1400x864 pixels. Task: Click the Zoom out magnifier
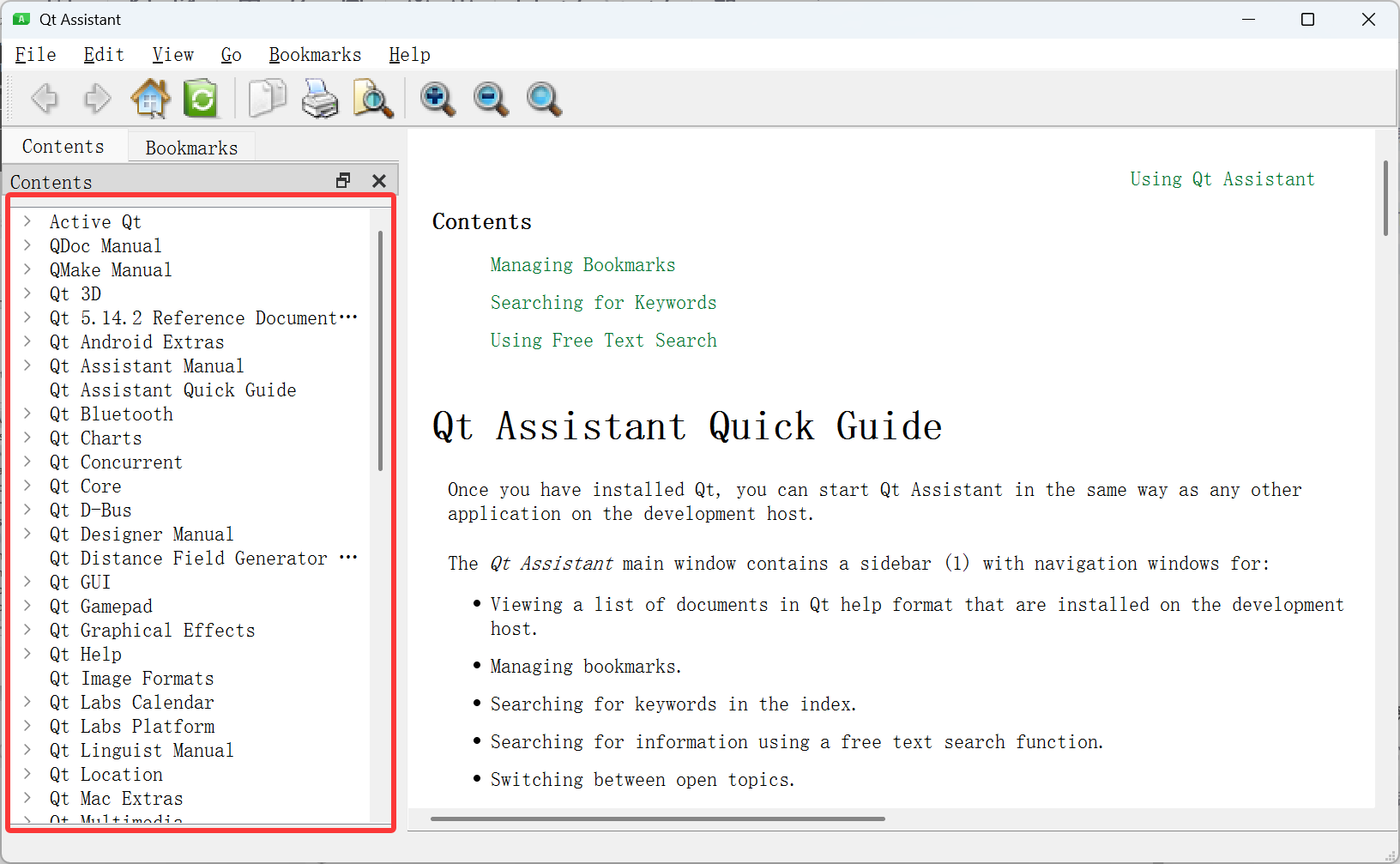(x=491, y=99)
